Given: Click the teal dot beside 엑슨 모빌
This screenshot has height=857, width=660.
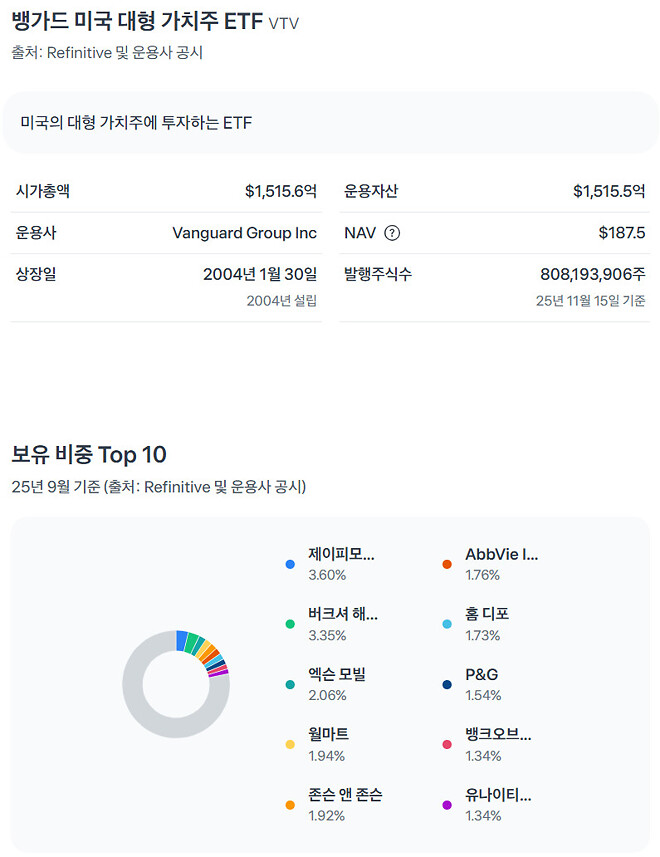Looking at the screenshot, I should coord(290,685).
